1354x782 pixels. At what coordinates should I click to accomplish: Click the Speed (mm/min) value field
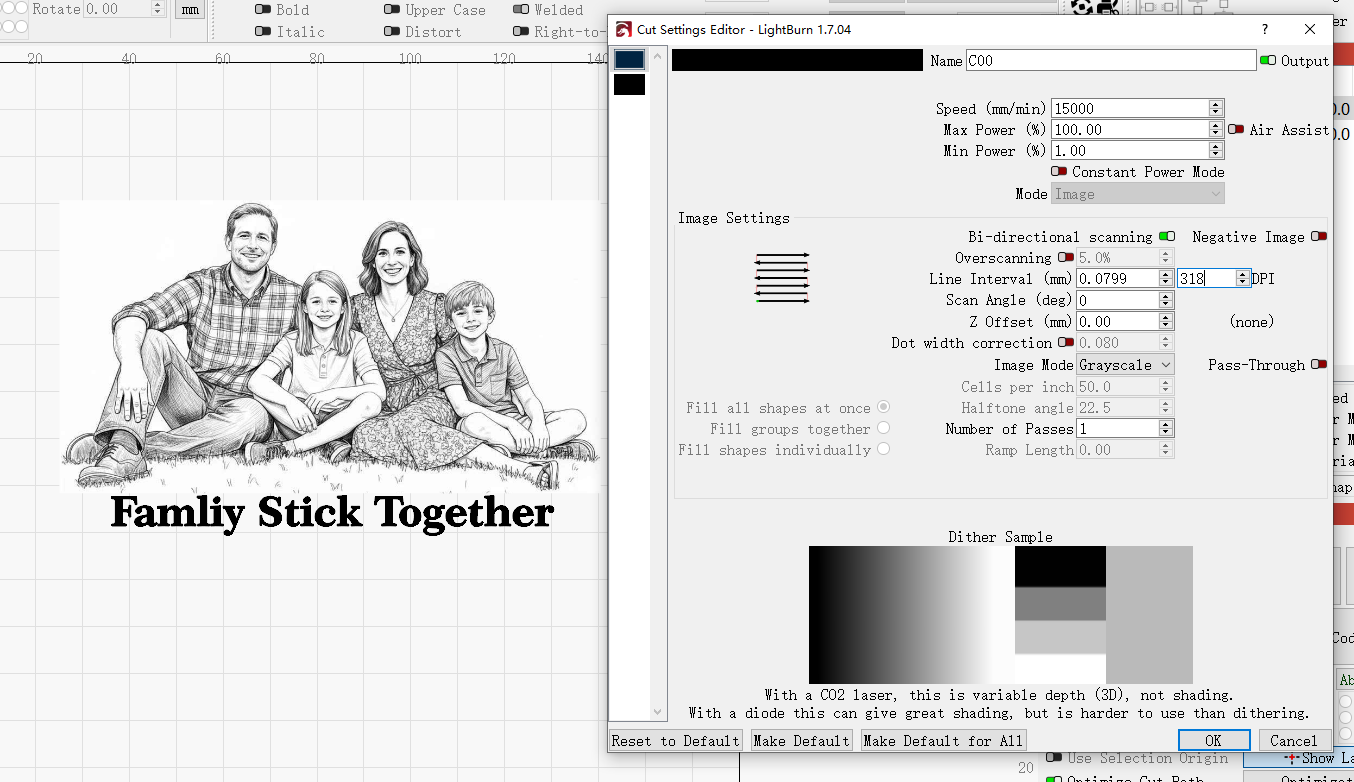tap(1130, 108)
